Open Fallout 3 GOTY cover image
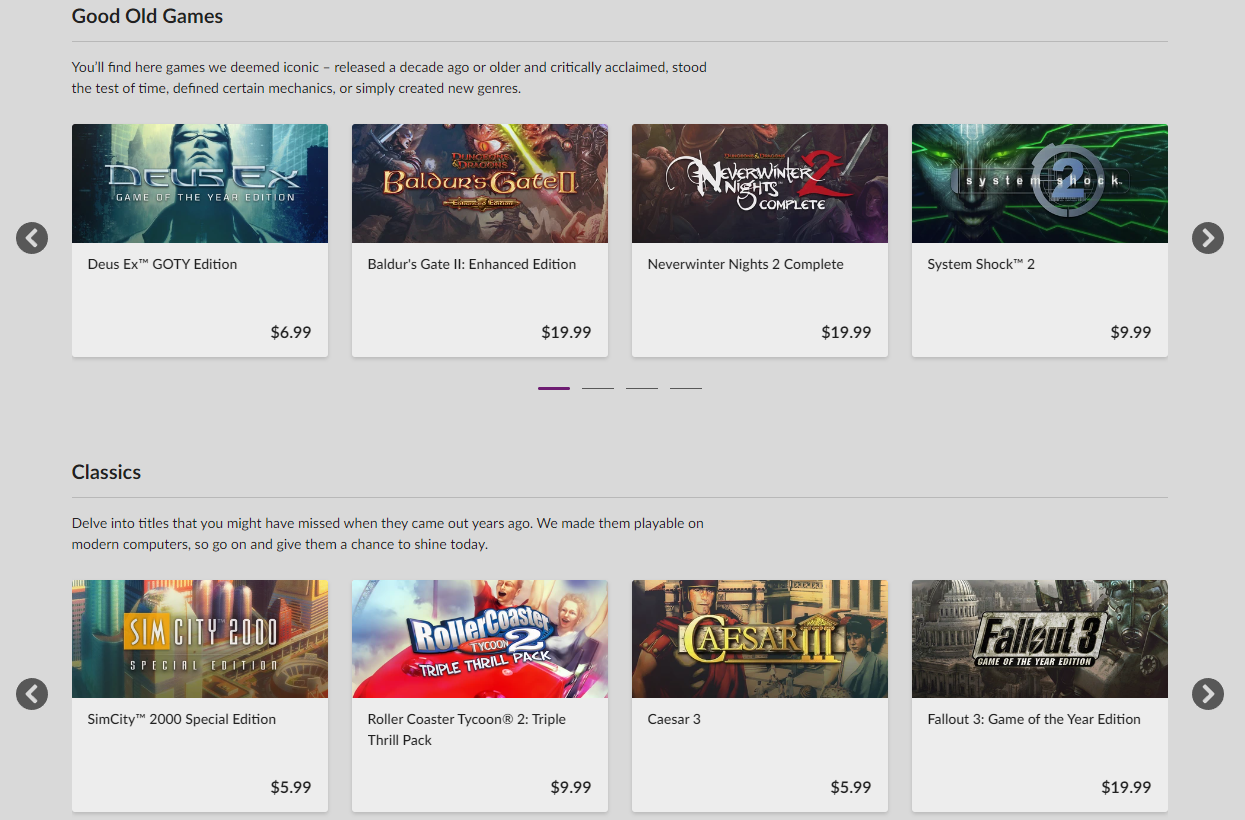Viewport: 1245px width, 820px height. point(1040,639)
